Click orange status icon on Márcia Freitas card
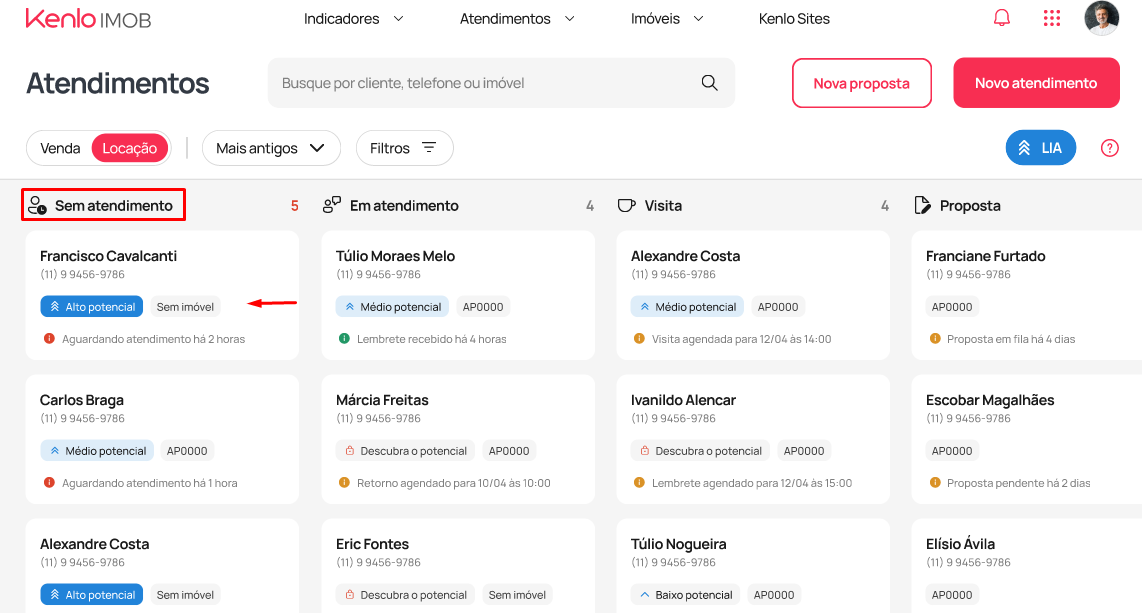Screen dimensions: 1142x613 point(344,483)
